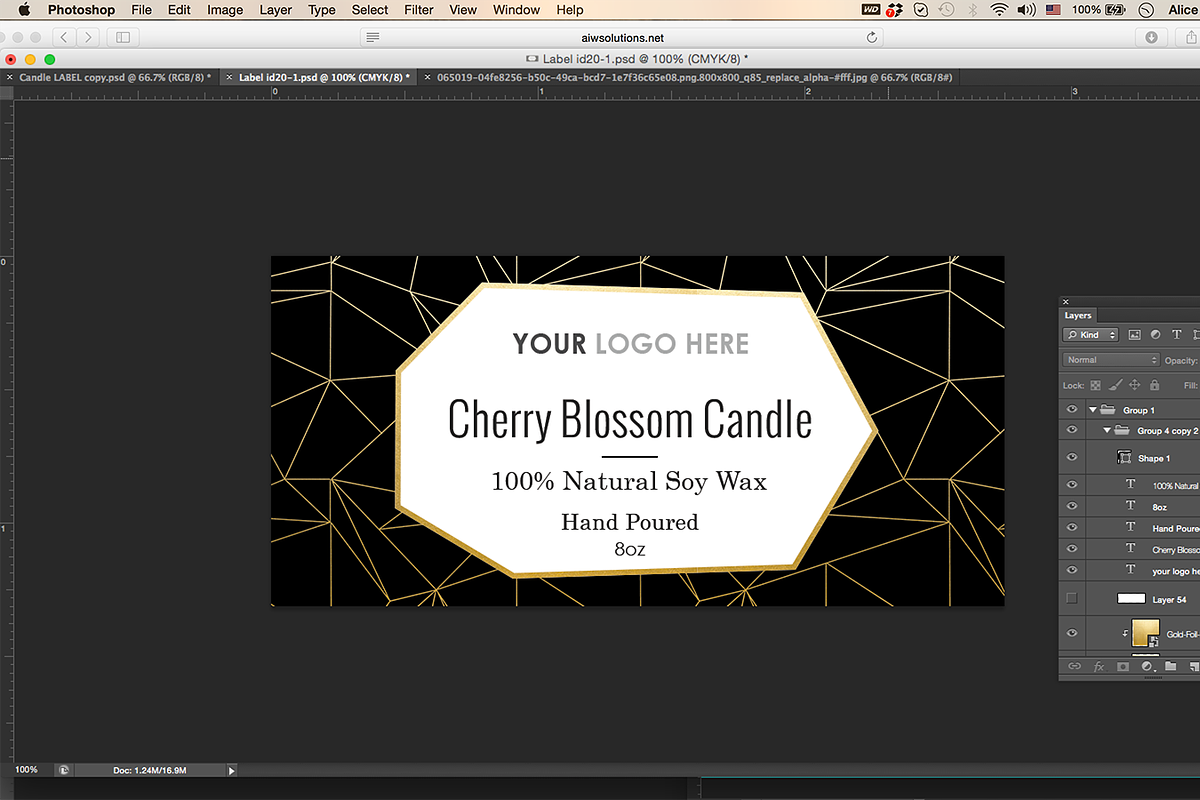Image resolution: width=1200 pixels, height=800 pixels.
Task: Close the Label id20-1.psd tab
Action: [229, 77]
